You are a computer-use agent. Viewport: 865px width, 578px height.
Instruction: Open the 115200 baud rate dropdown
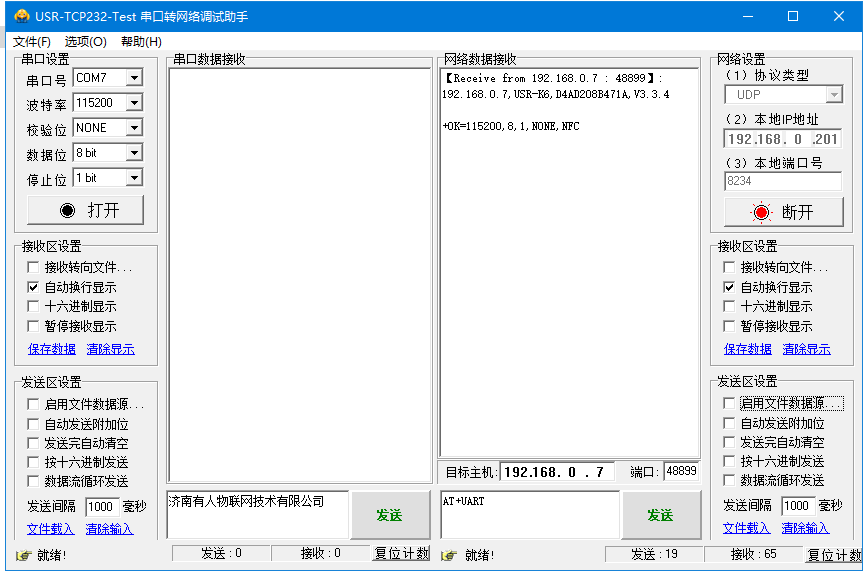point(134,103)
